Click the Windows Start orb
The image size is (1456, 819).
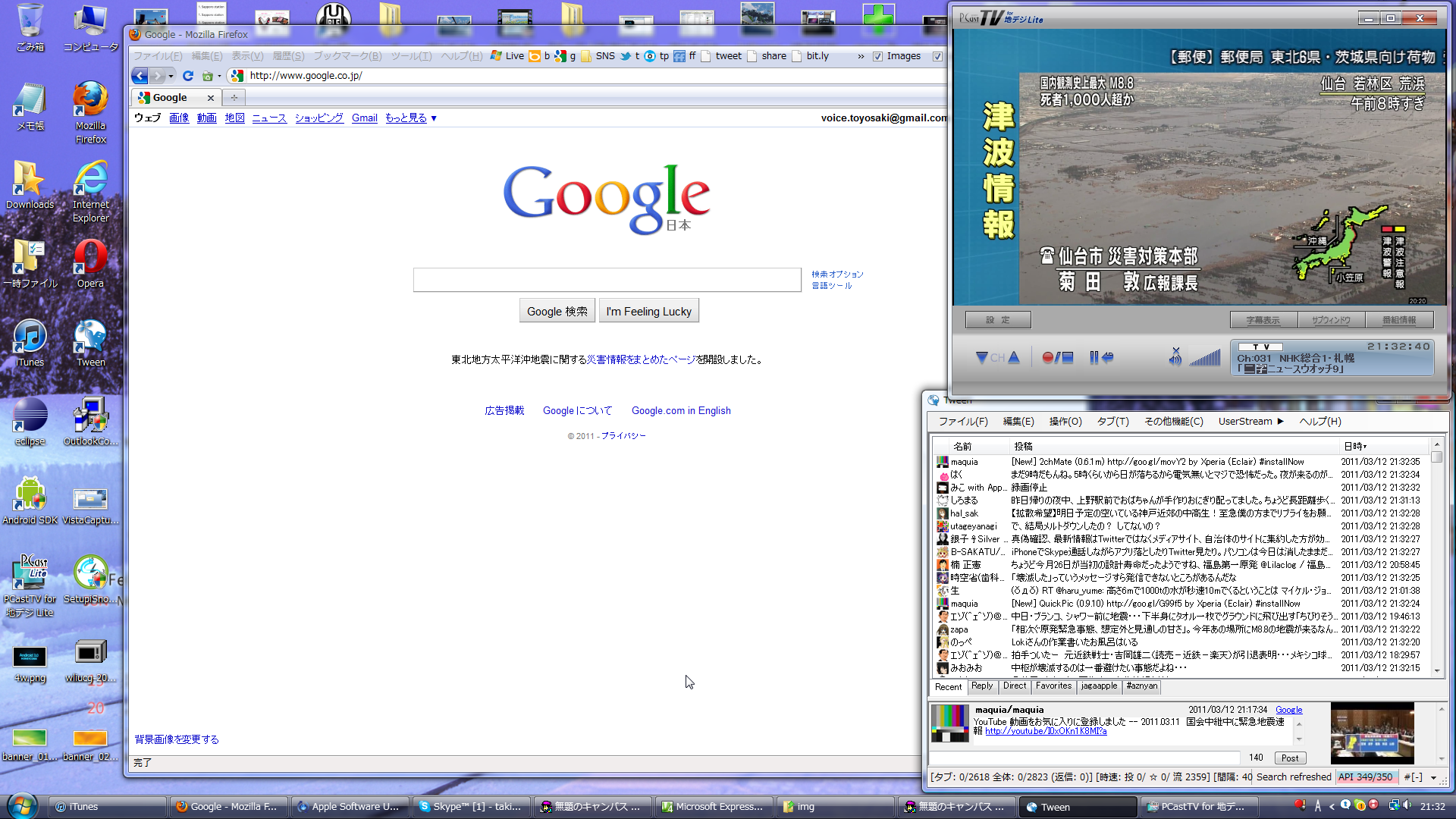pyautogui.click(x=22, y=805)
